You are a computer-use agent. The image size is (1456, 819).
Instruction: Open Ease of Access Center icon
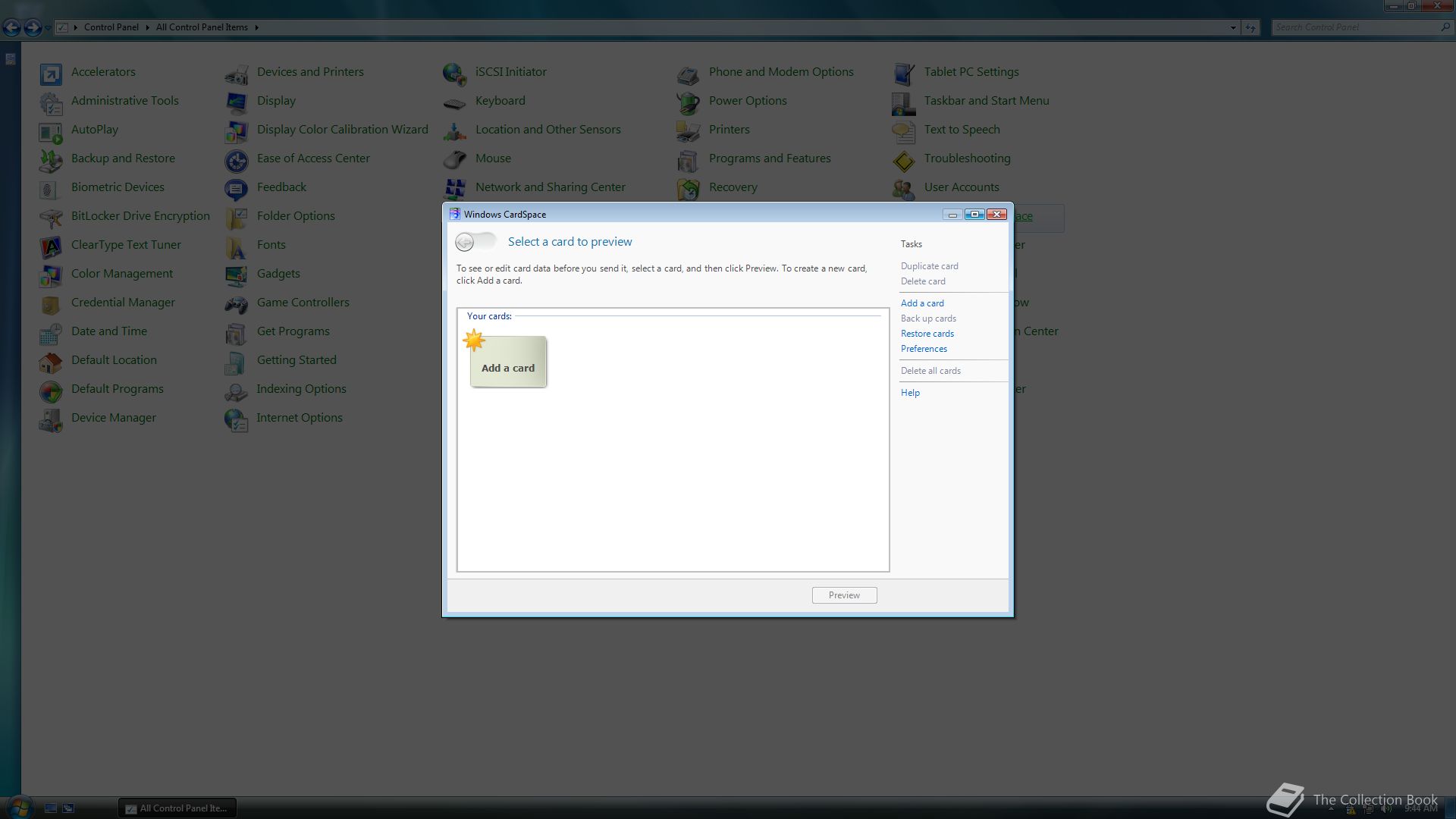[237, 160]
